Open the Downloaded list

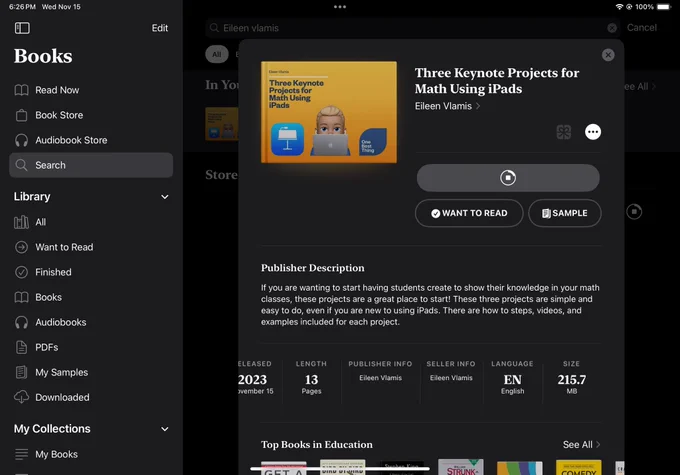91,397
